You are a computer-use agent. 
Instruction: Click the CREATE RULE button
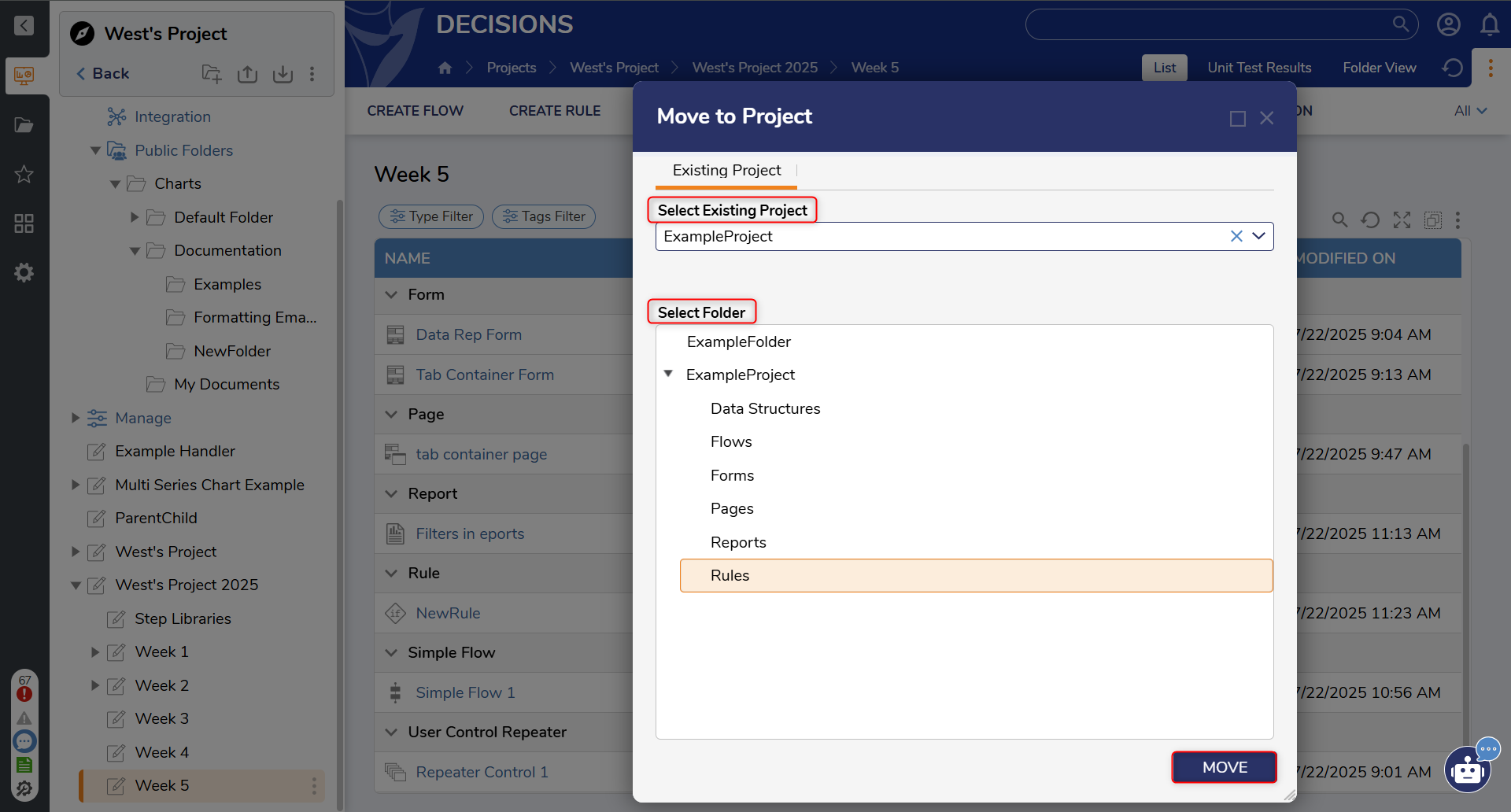point(554,111)
